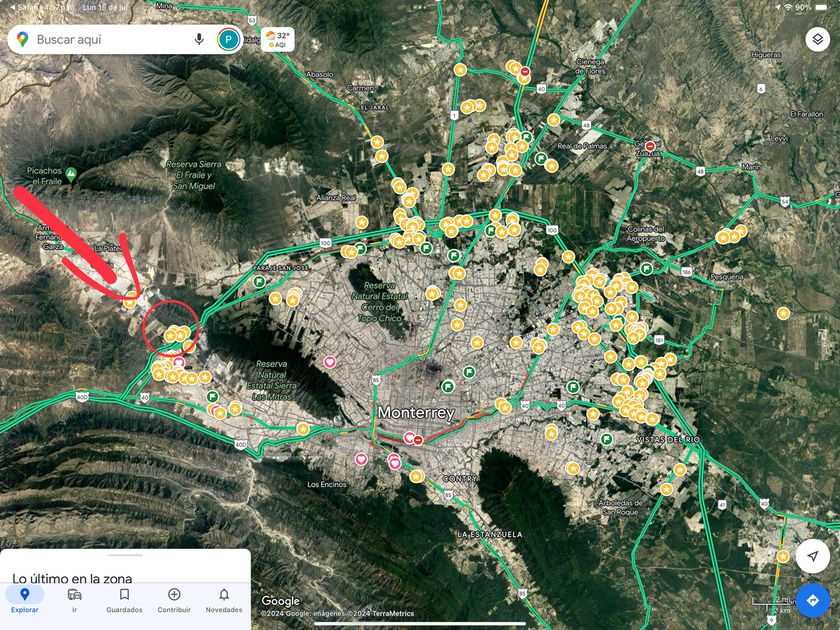
Task: Tap the 'Higueras' town label
Action: pos(766,55)
